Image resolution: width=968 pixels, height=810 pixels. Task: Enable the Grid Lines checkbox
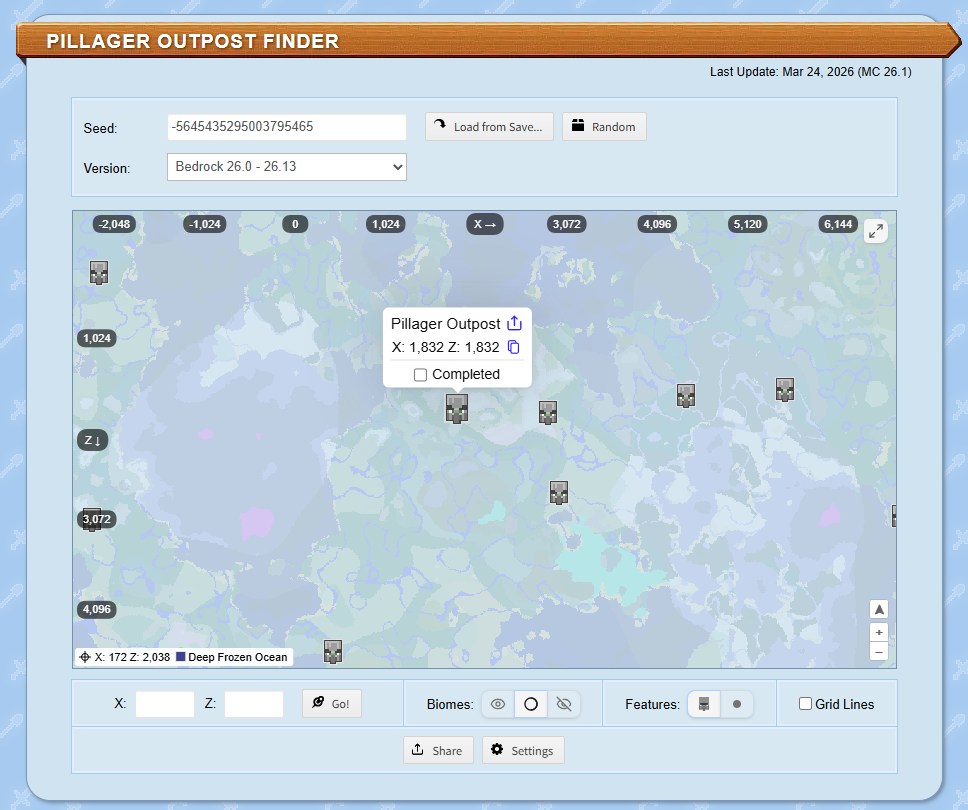[805, 704]
